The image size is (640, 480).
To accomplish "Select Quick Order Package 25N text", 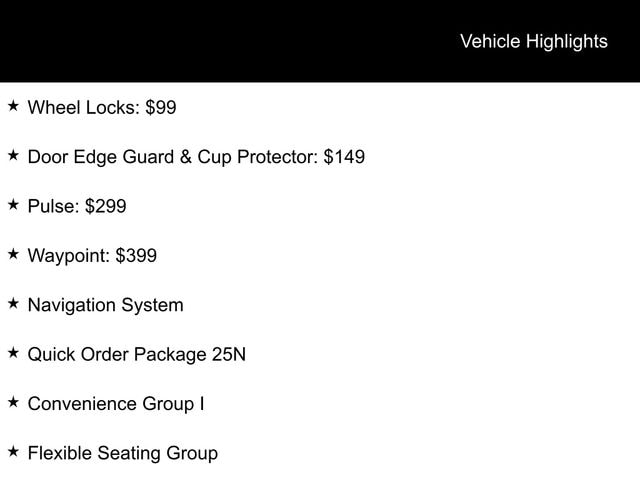I will point(137,355).
